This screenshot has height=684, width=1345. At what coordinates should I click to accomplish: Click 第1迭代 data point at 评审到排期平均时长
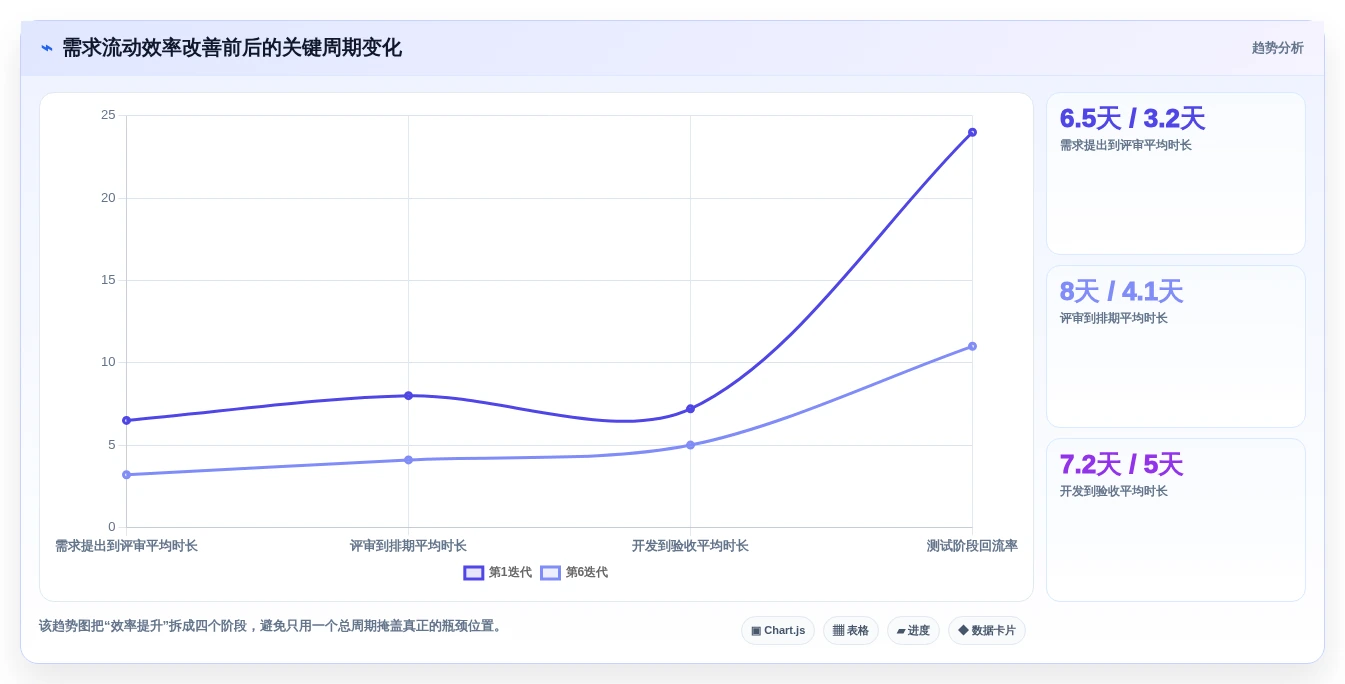pos(408,396)
